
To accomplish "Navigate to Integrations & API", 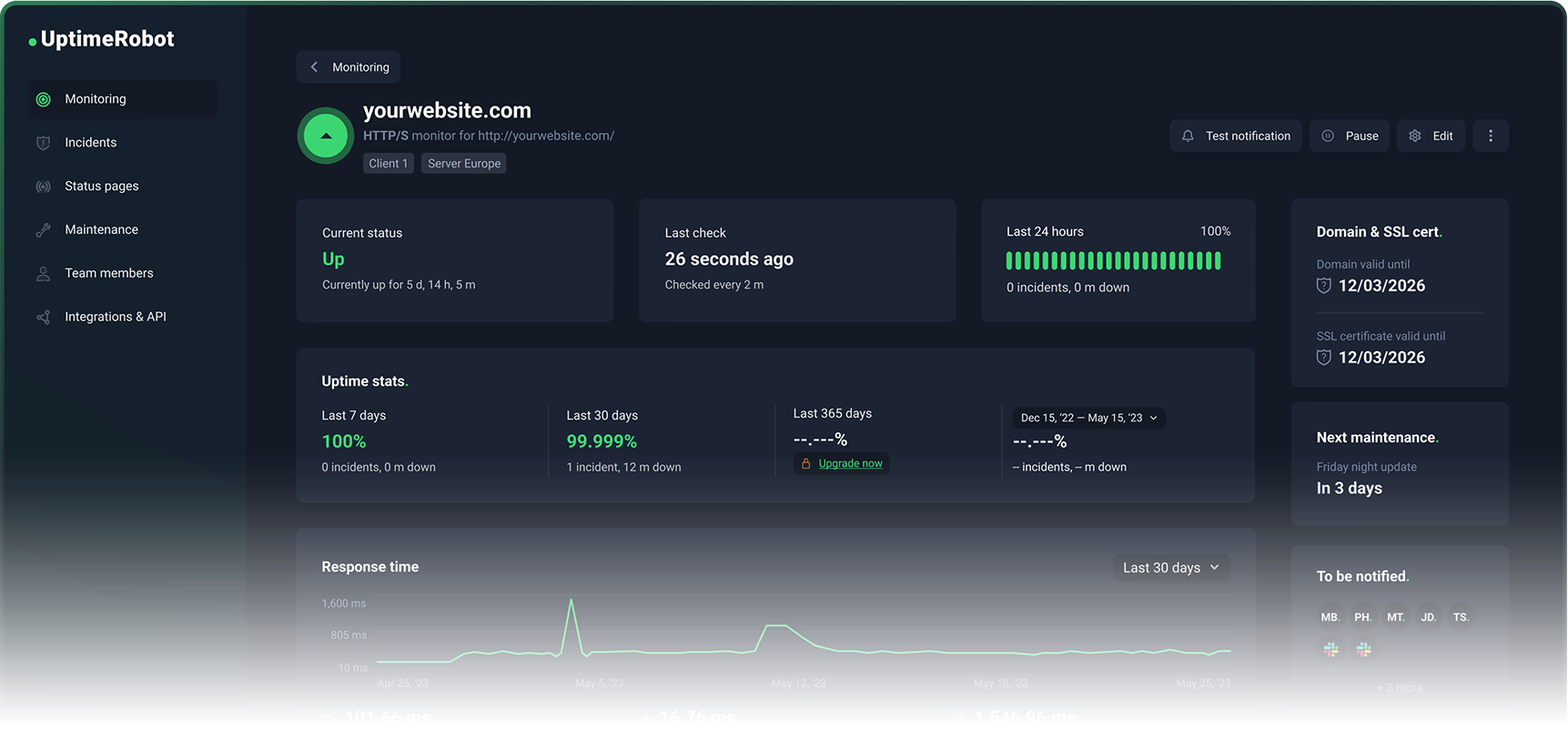I will pyautogui.click(x=115, y=317).
